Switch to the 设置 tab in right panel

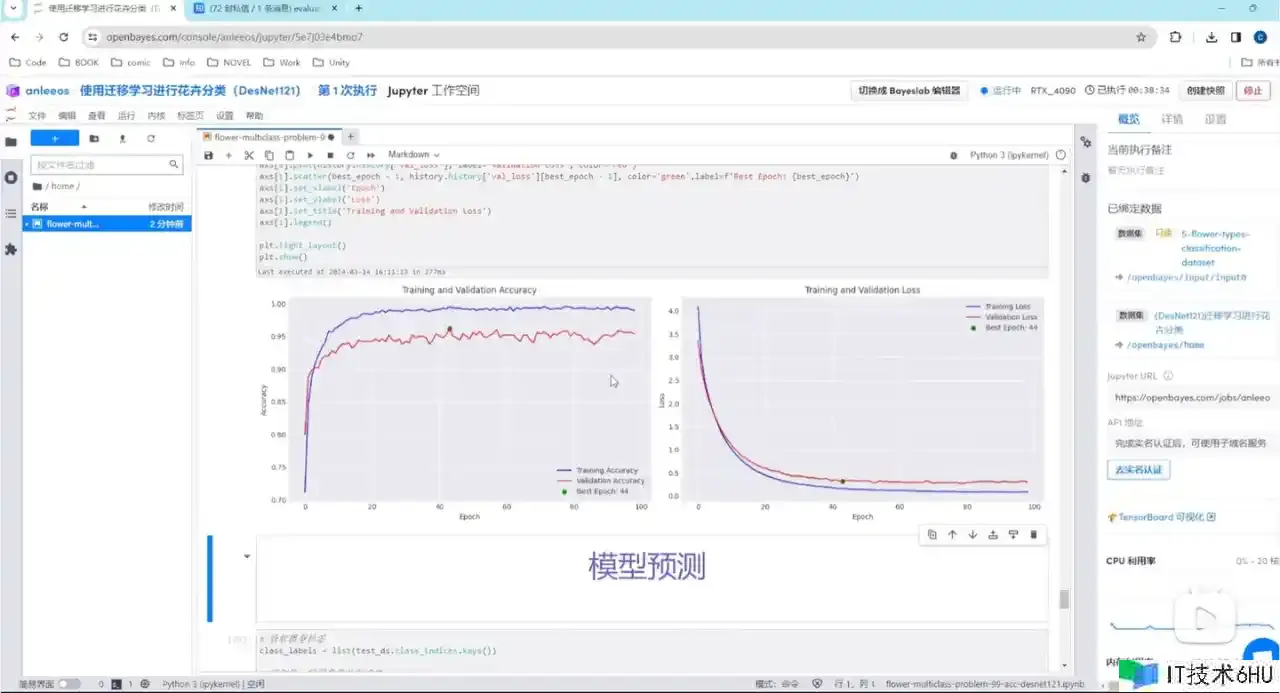1215,119
